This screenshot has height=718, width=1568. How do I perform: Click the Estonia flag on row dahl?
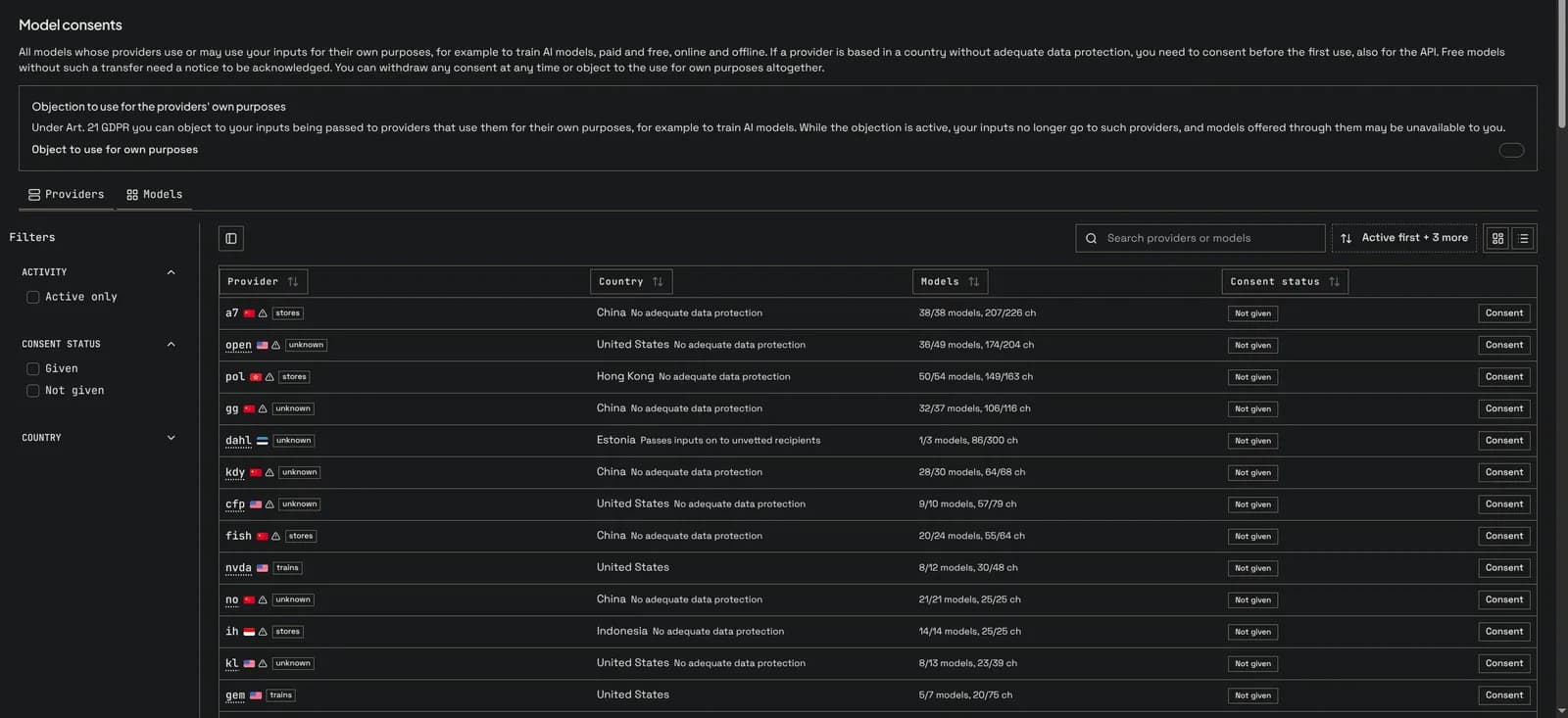pos(262,441)
